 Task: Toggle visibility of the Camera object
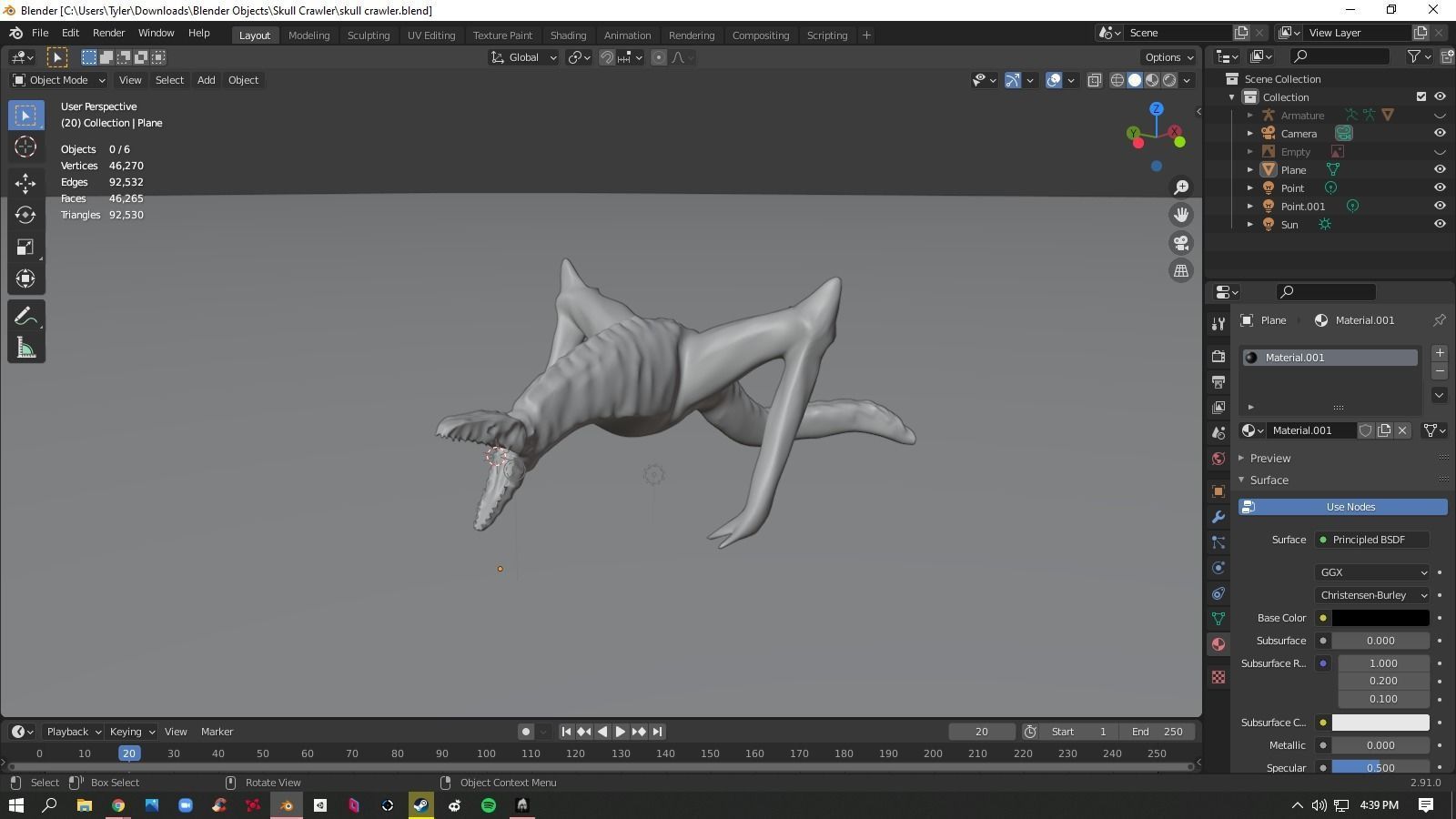pyautogui.click(x=1440, y=133)
